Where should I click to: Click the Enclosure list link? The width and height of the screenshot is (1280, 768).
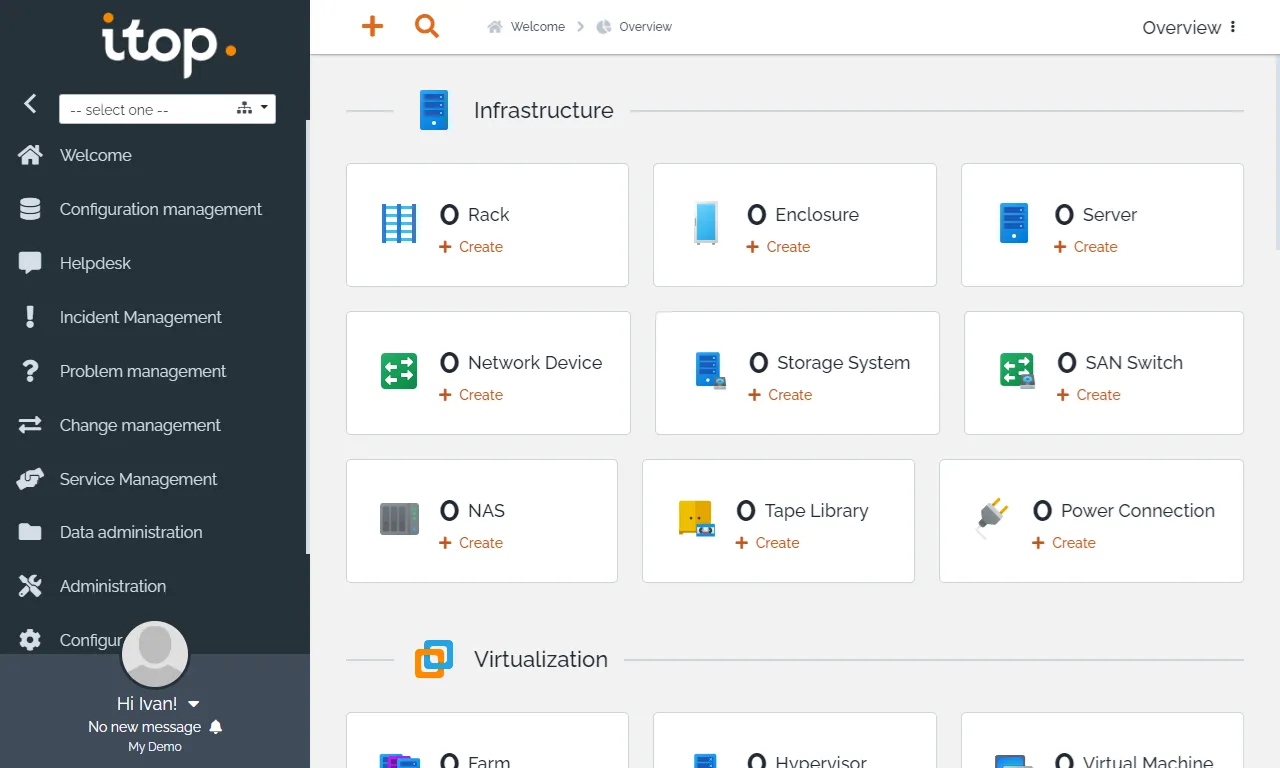[803, 214]
